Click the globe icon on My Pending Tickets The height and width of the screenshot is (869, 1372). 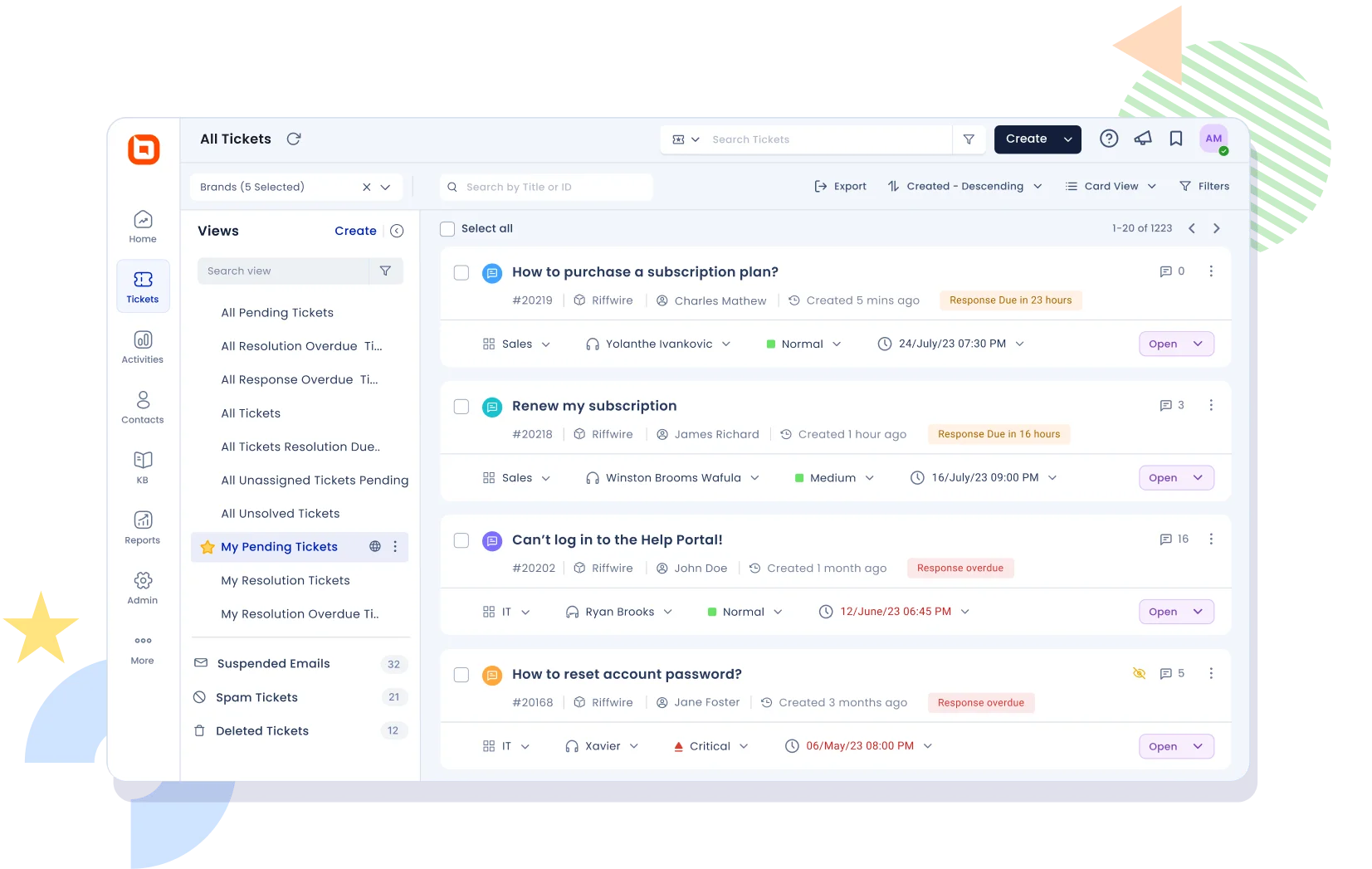[x=375, y=546]
